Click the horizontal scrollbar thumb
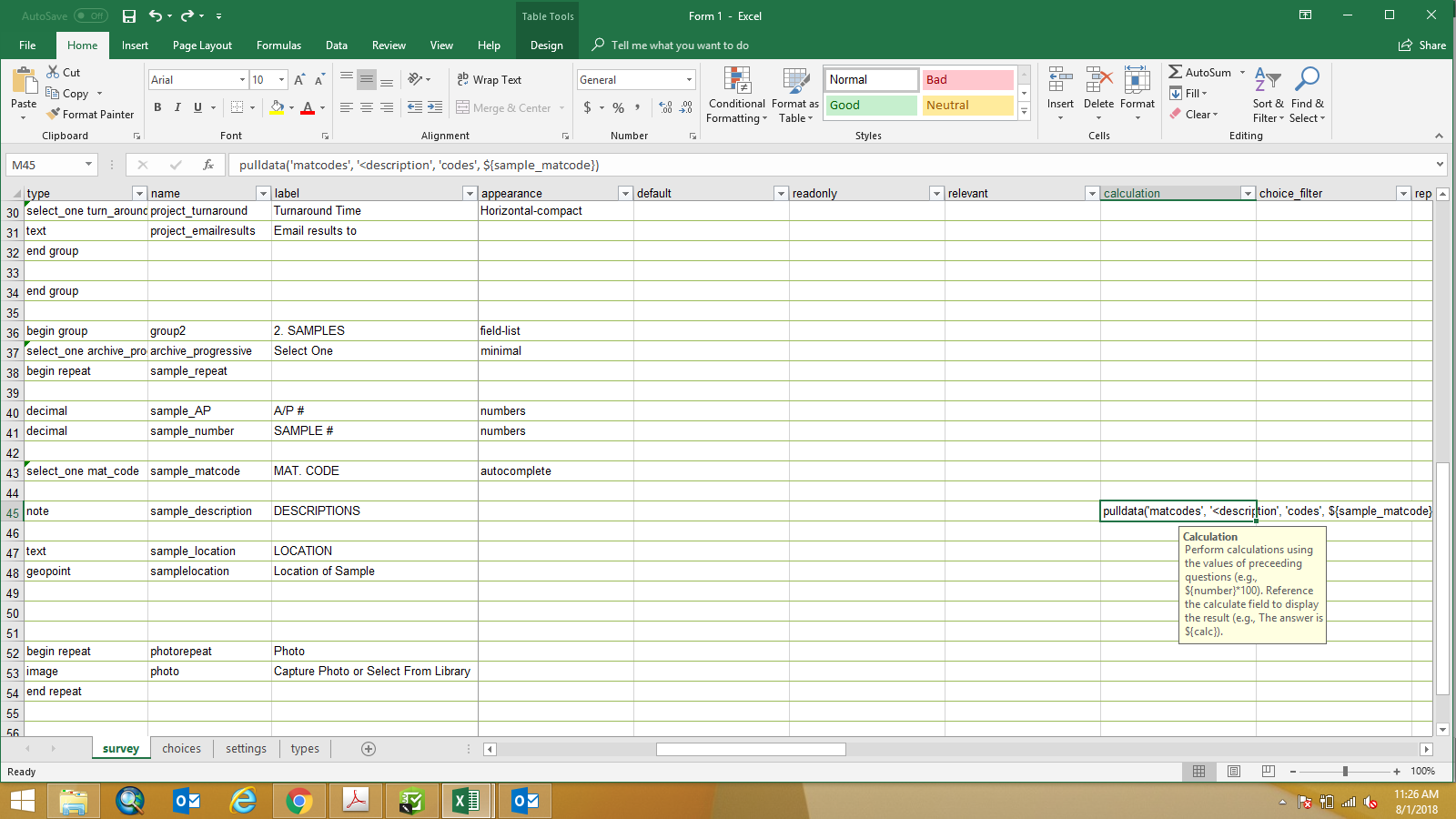1456x819 pixels. [751, 749]
